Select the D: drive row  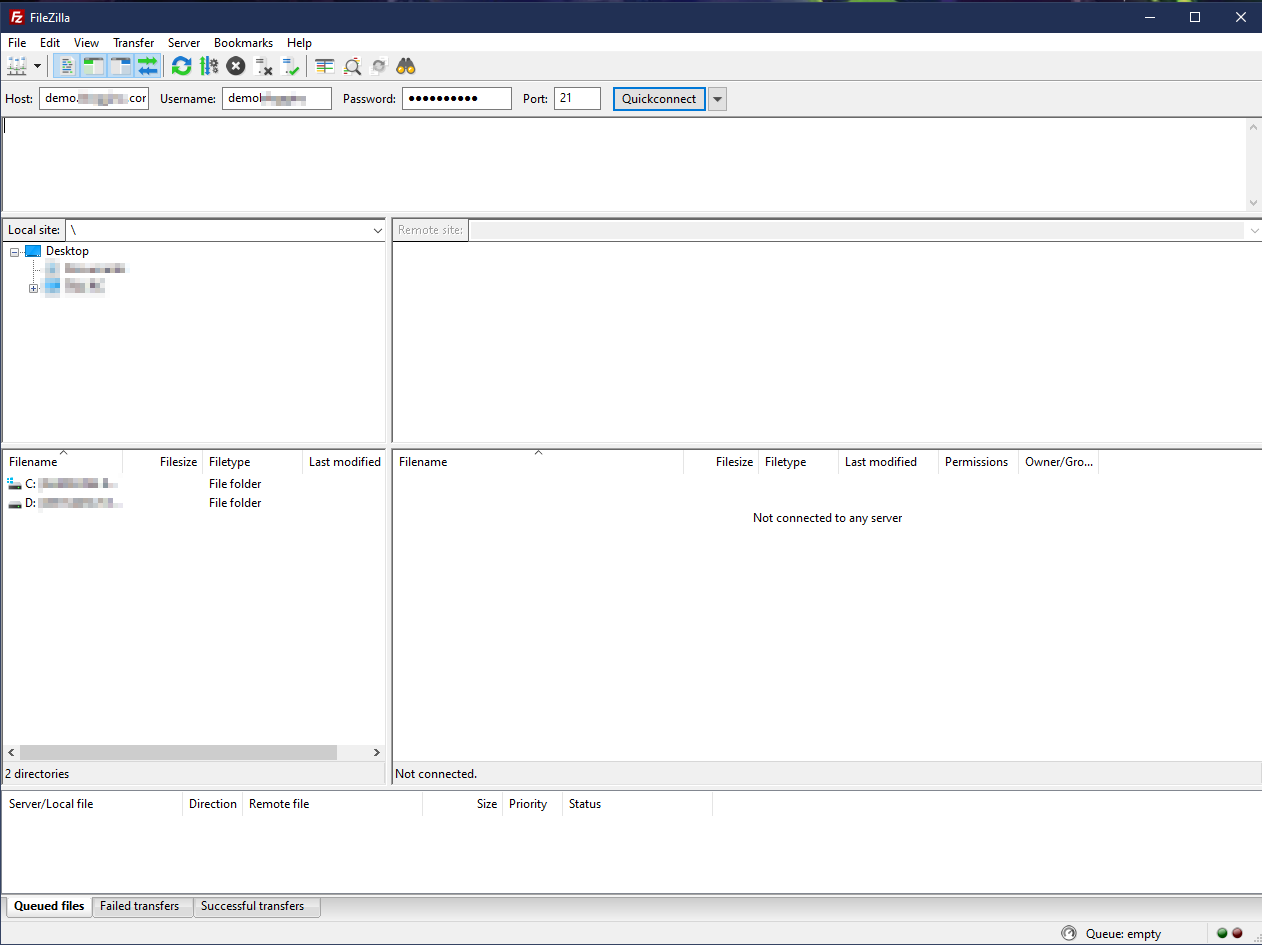[193, 503]
